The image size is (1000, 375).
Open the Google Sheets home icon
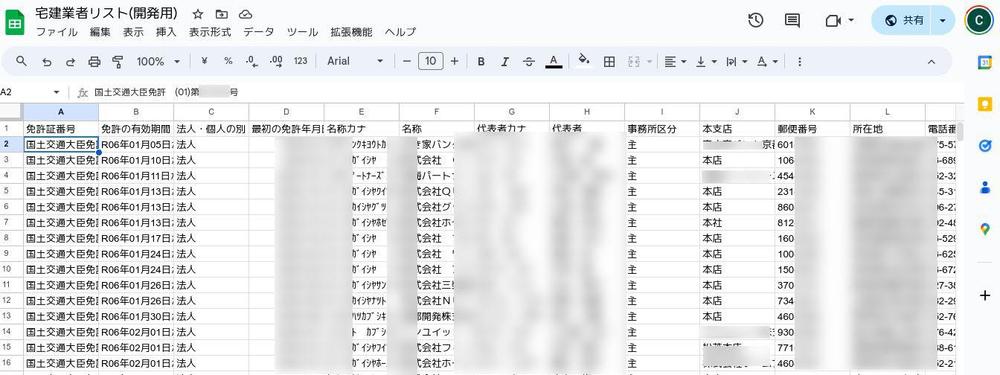click(14, 24)
